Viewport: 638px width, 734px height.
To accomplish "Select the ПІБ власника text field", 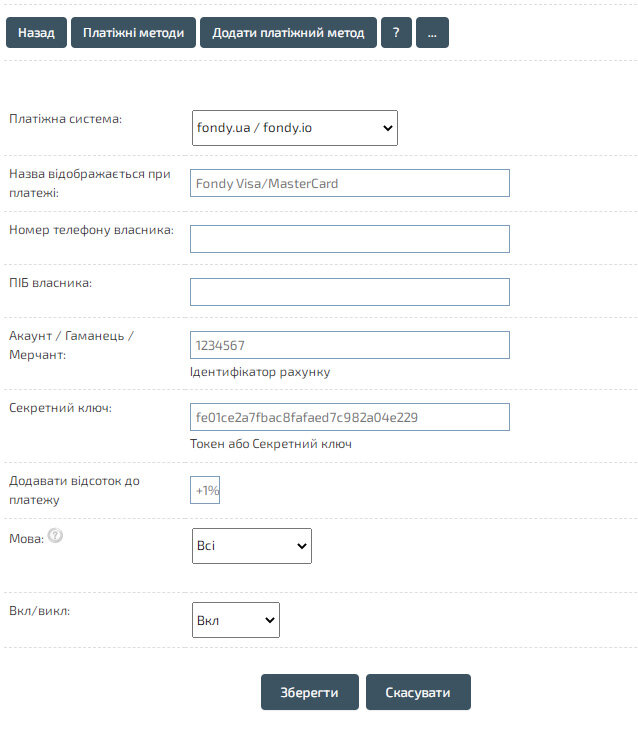I will 349,292.
